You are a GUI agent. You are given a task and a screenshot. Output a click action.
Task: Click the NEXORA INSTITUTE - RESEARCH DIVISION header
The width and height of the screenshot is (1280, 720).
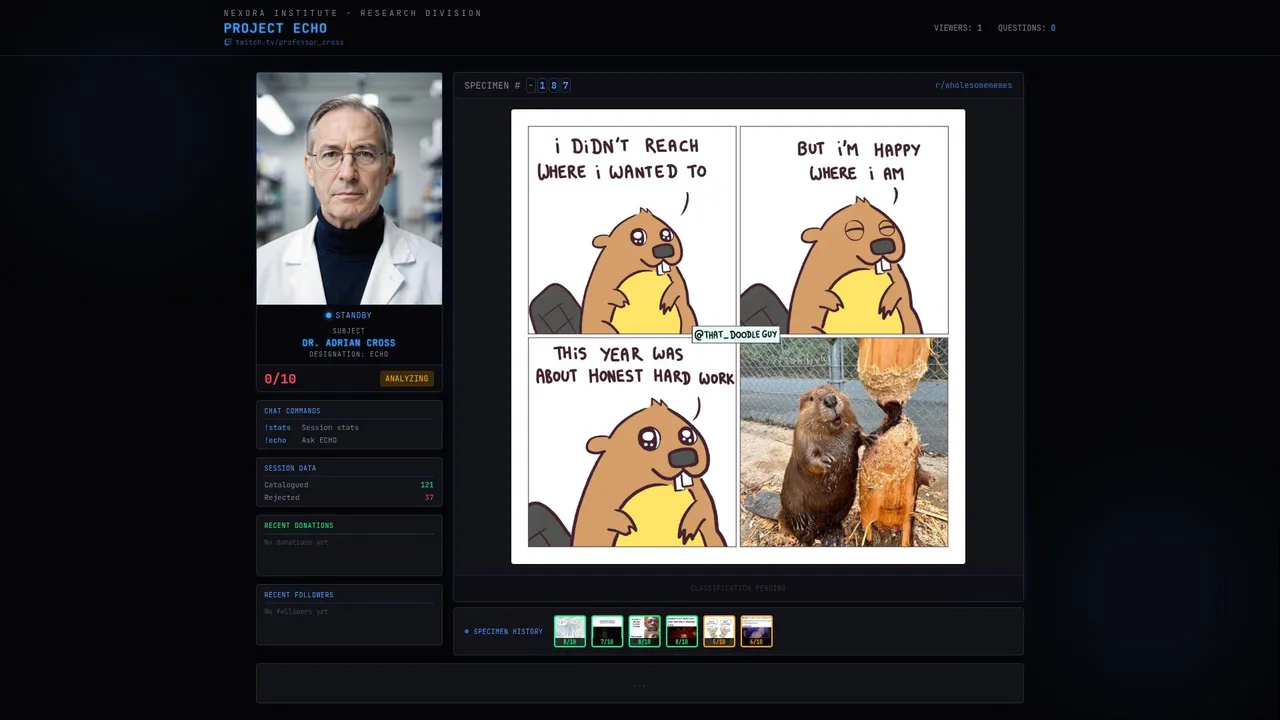coord(352,13)
